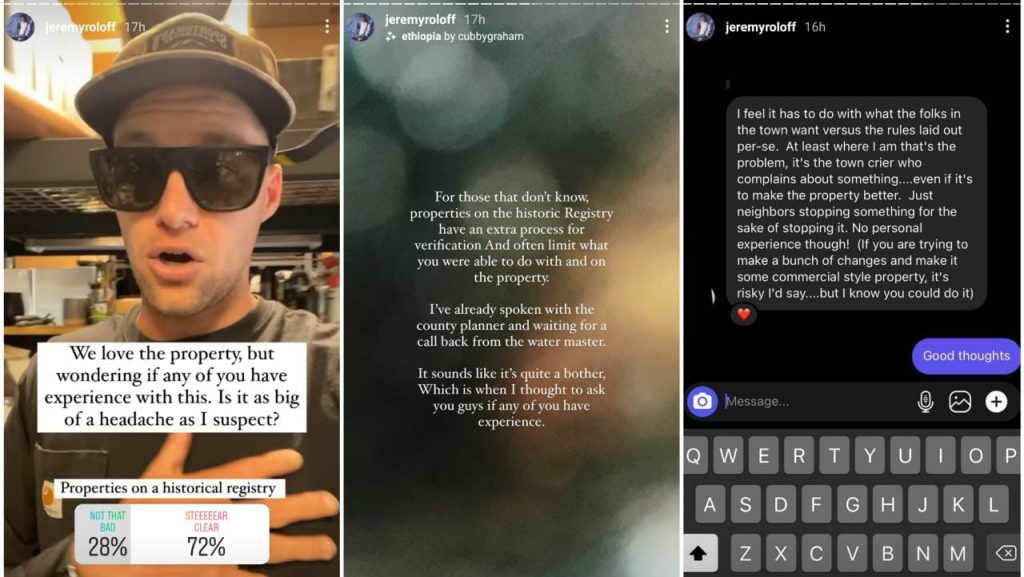Open jeremyroloff avatar in second story

pos(360,27)
